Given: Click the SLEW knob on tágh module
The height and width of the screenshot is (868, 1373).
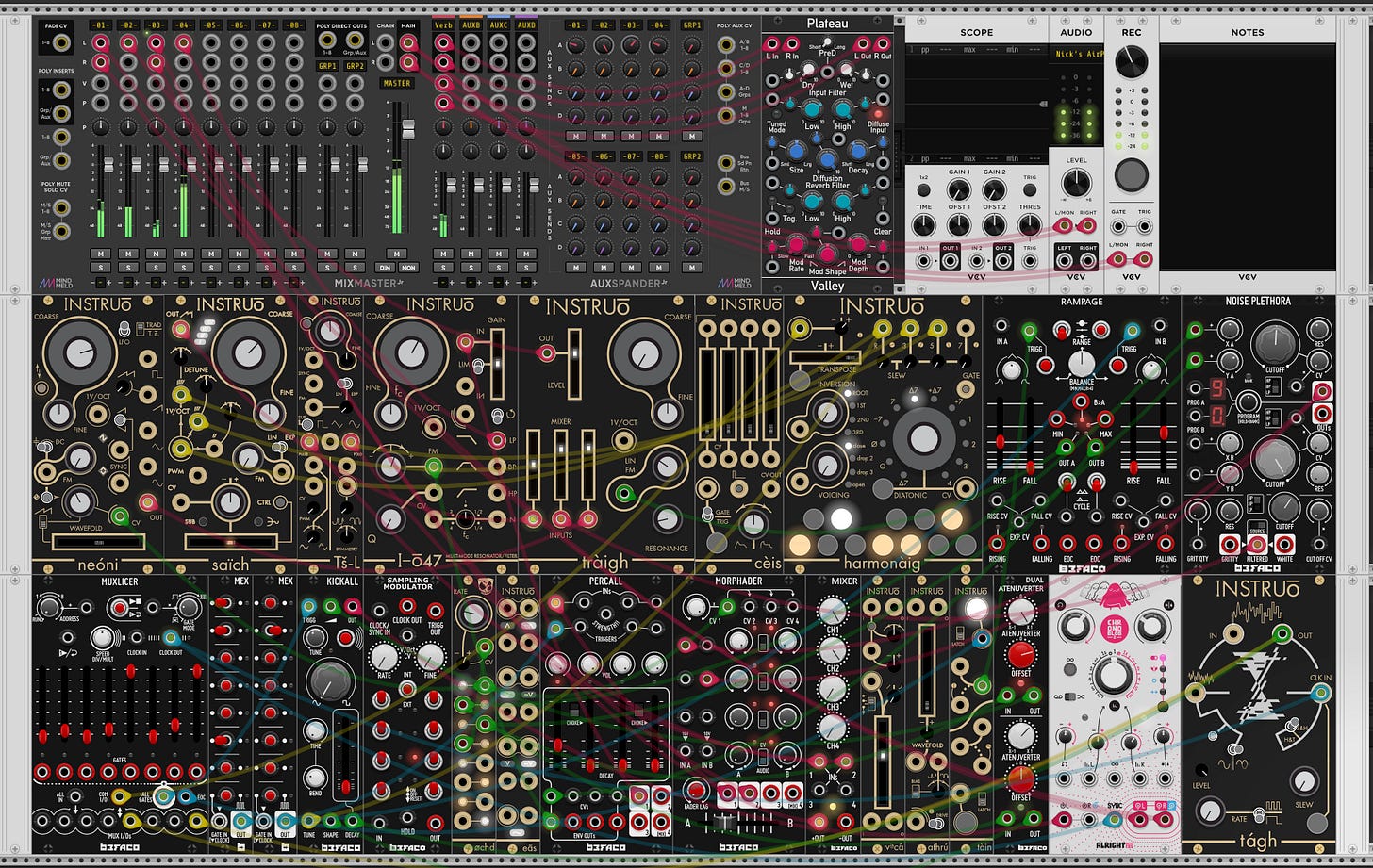Looking at the screenshot, I should pos(1304,780).
